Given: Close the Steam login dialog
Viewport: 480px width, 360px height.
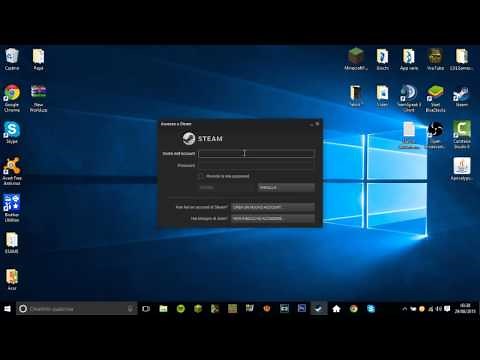Looking at the screenshot, I should click(x=317, y=124).
